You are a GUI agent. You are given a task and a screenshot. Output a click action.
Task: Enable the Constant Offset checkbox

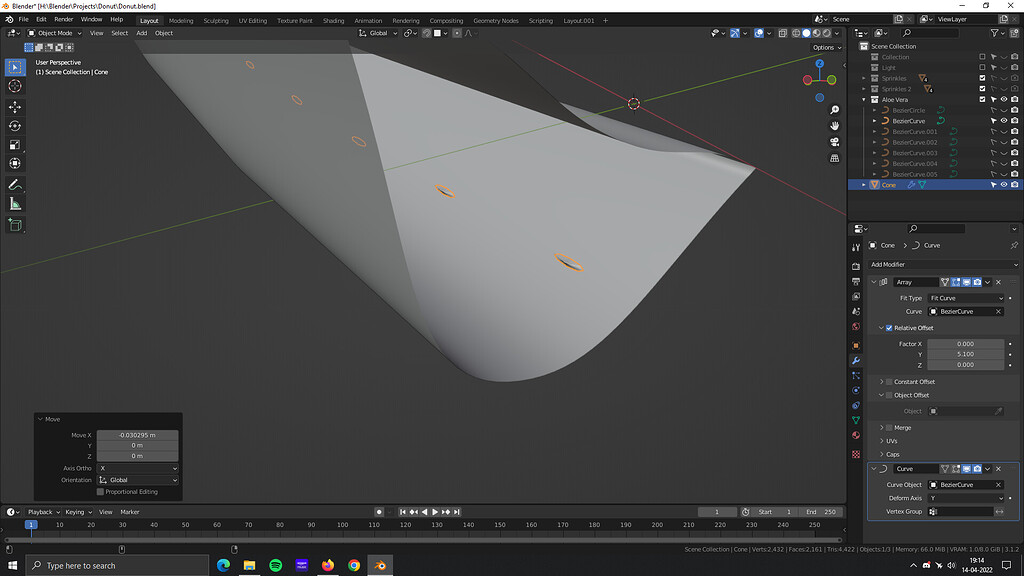click(x=889, y=381)
